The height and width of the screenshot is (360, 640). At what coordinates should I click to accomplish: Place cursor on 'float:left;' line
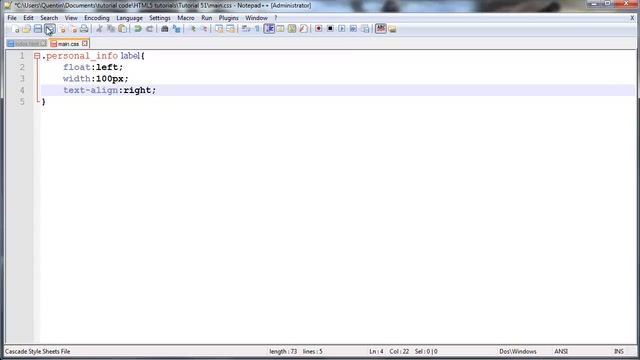[93, 67]
